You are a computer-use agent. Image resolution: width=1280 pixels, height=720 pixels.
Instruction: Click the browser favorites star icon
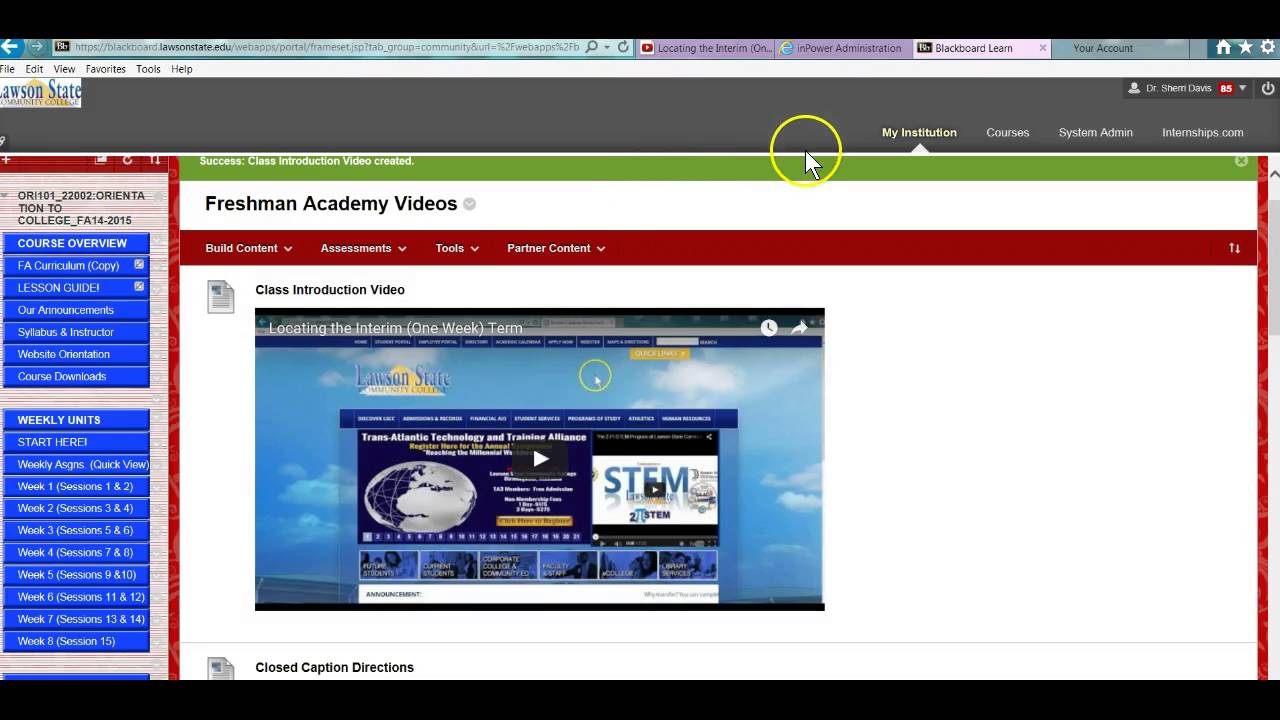[1246, 47]
